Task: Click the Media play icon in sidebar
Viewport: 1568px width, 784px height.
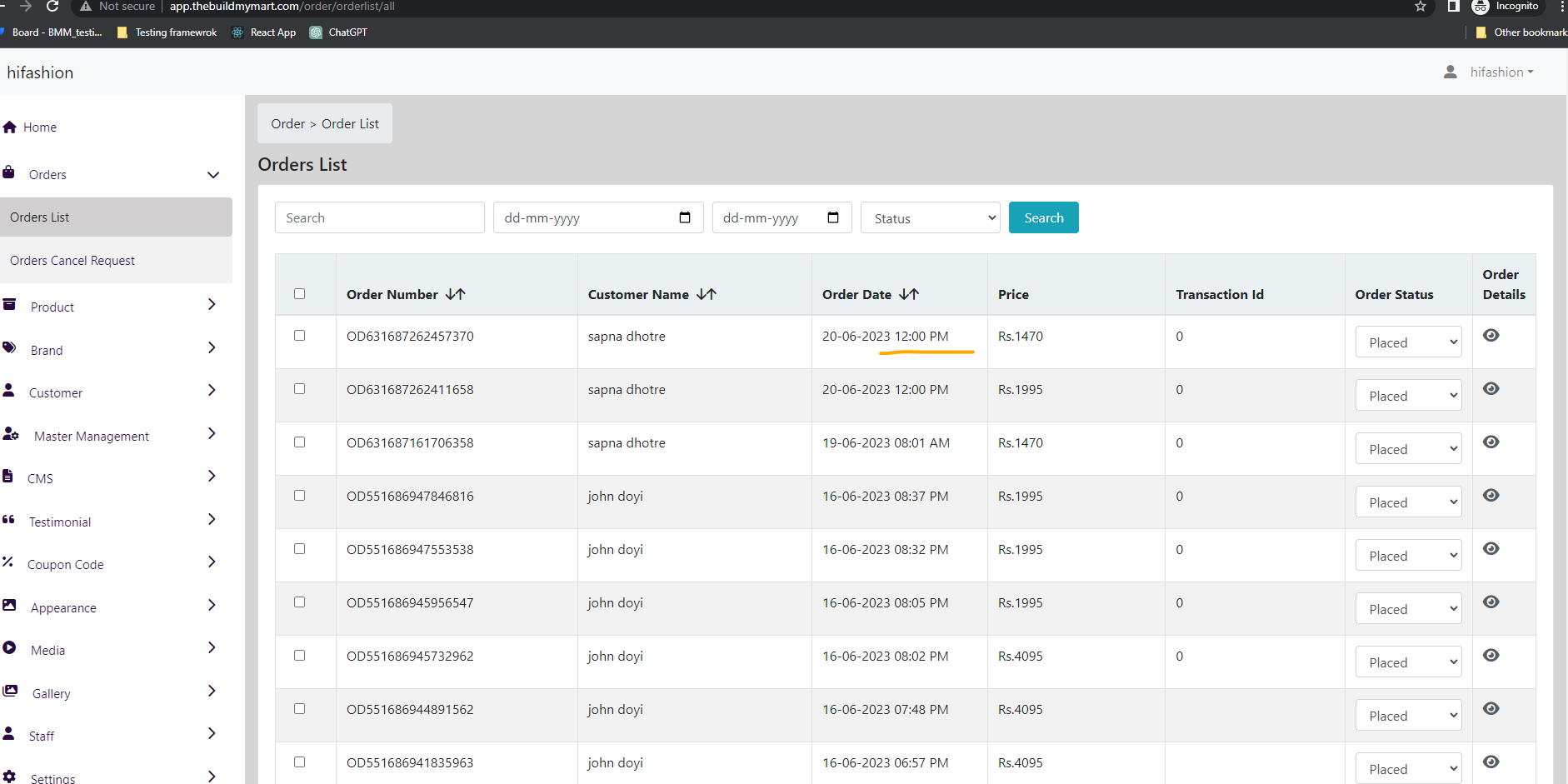Action: click(10, 647)
